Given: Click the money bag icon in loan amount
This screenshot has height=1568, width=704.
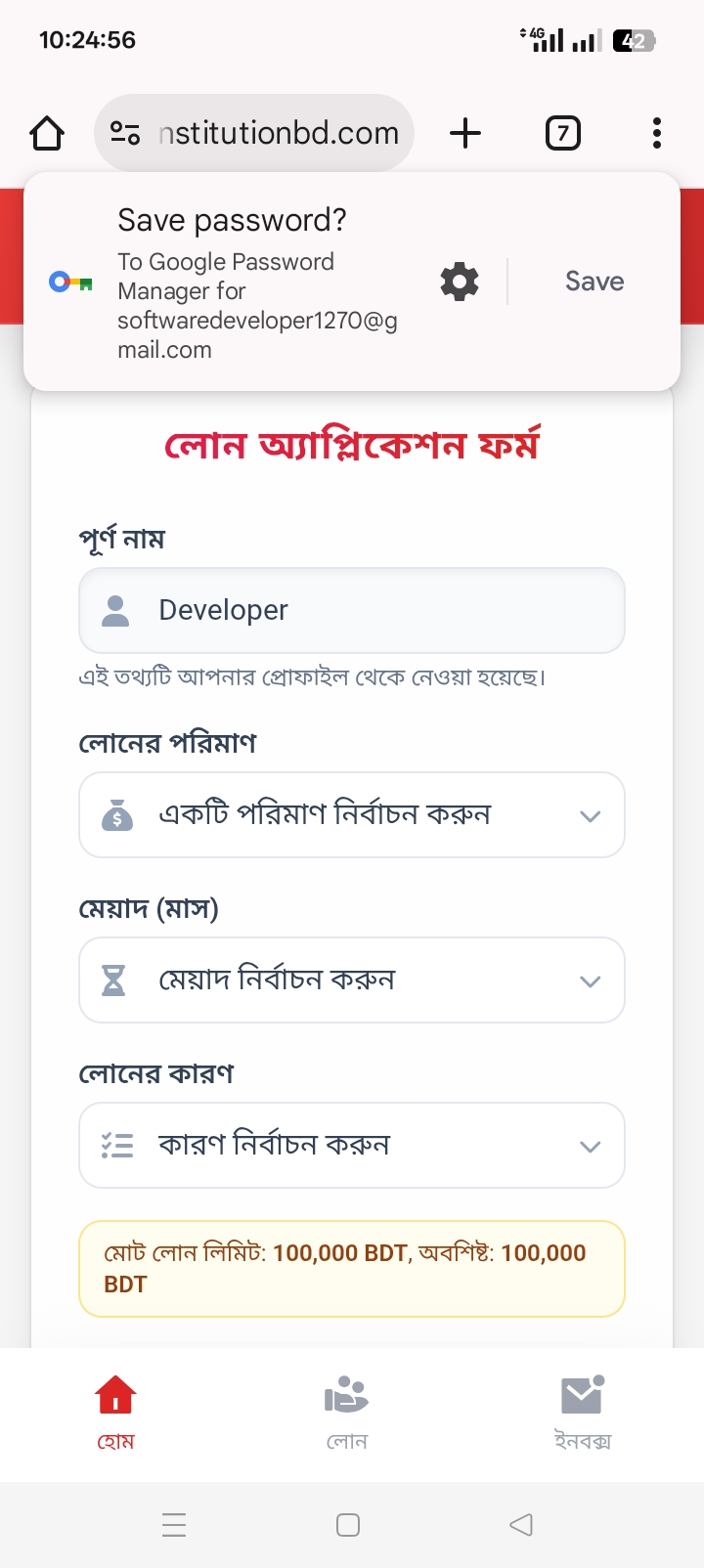Looking at the screenshot, I should (x=117, y=815).
